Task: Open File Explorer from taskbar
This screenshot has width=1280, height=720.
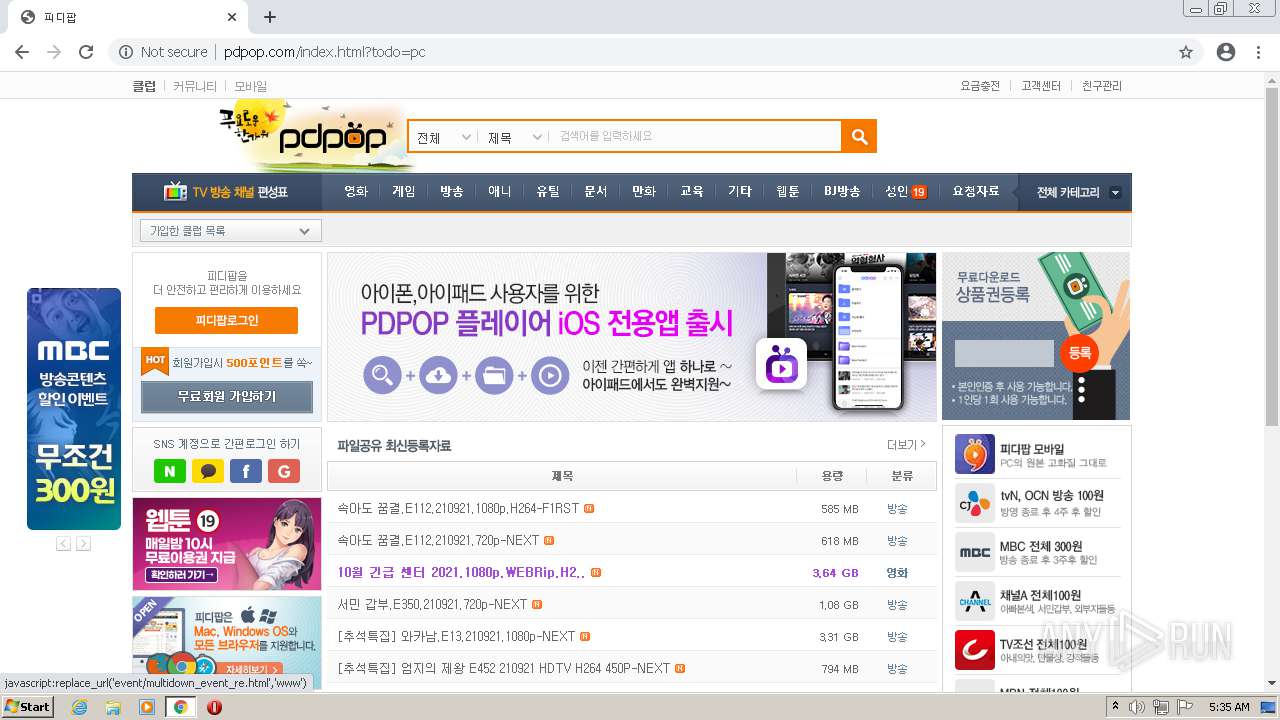Action: (113, 707)
